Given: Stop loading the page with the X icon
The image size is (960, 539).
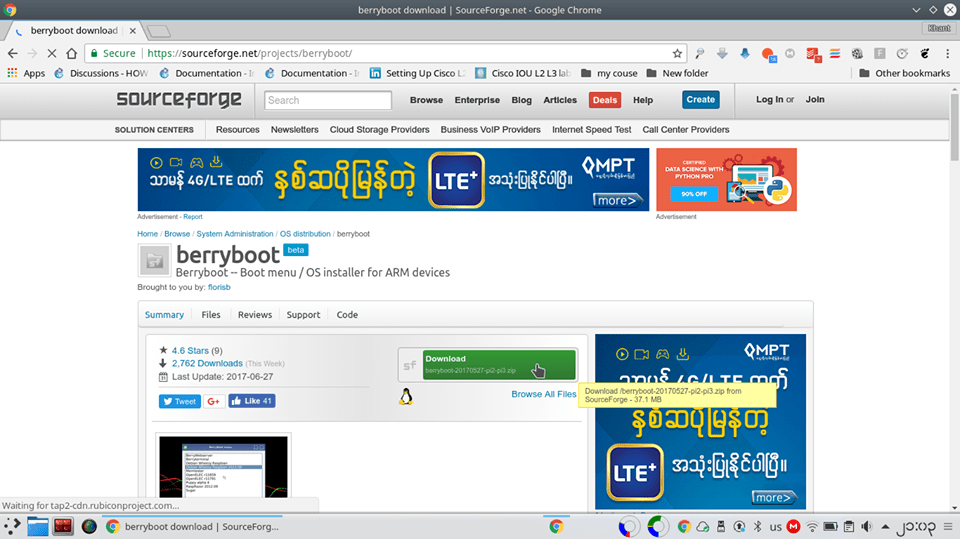Looking at the screenshot, I should point(52,53).
